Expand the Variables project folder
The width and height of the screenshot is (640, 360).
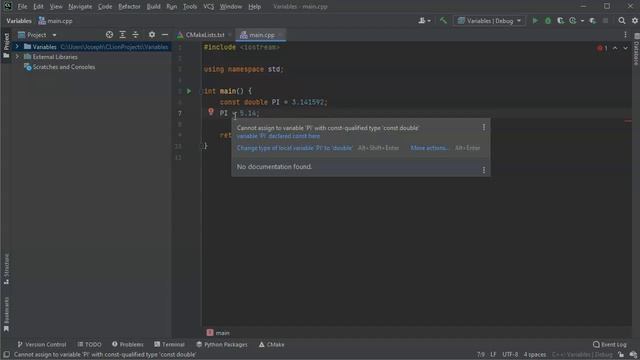17,47
